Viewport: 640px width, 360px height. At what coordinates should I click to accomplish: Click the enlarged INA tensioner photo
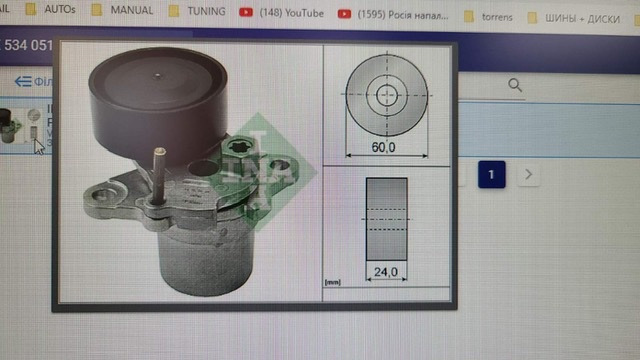[x=192, y=172]
